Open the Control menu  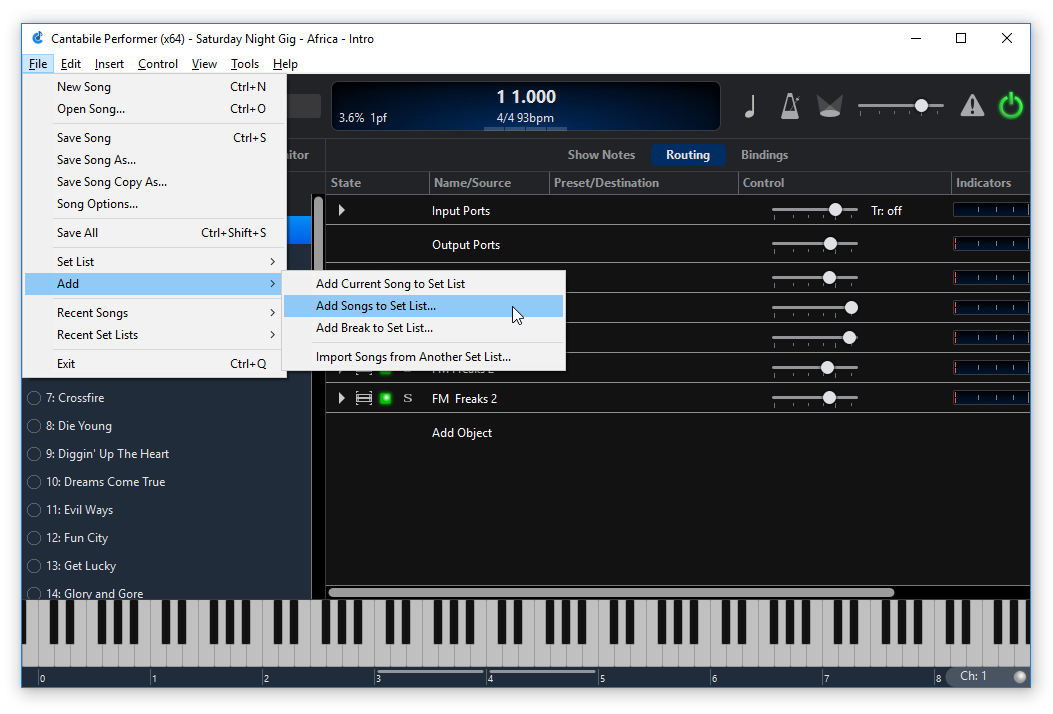click(158, 64)
